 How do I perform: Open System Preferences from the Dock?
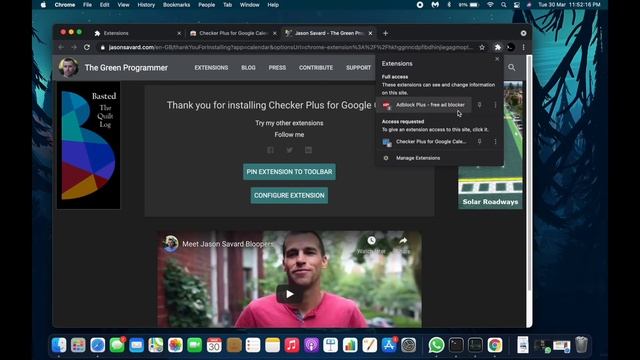409,345
